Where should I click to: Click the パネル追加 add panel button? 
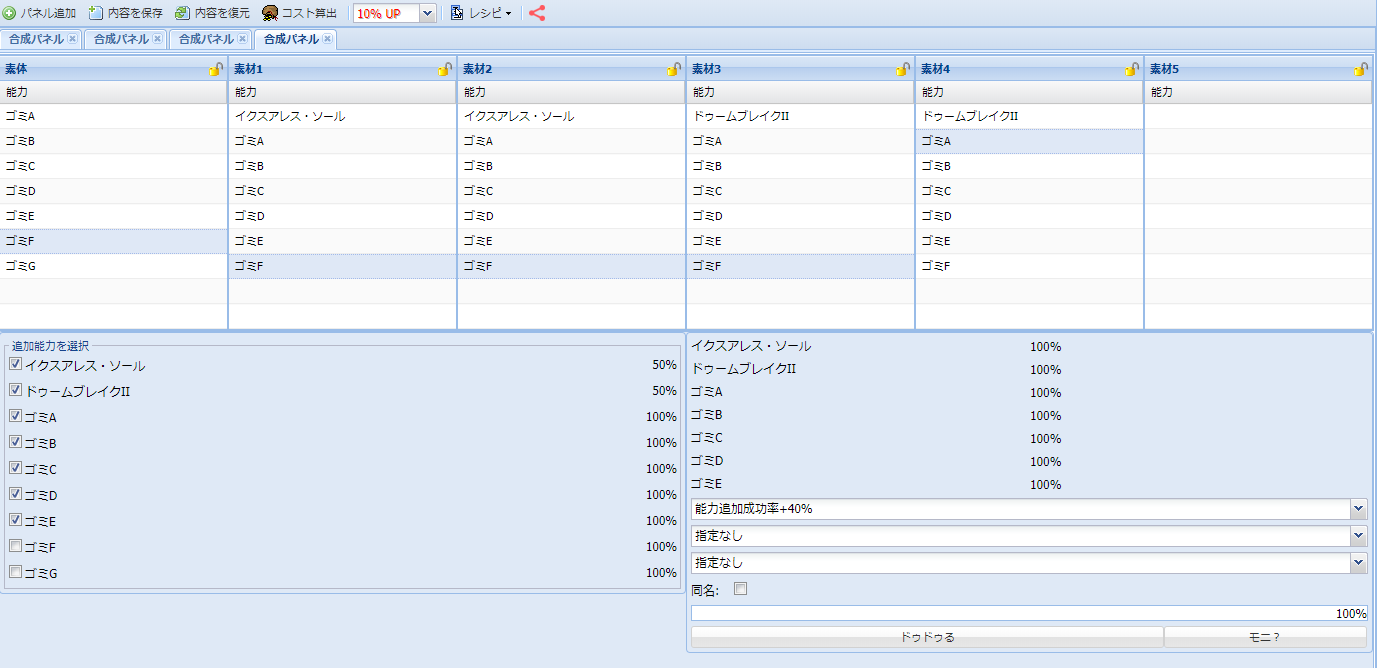[40, 13]
